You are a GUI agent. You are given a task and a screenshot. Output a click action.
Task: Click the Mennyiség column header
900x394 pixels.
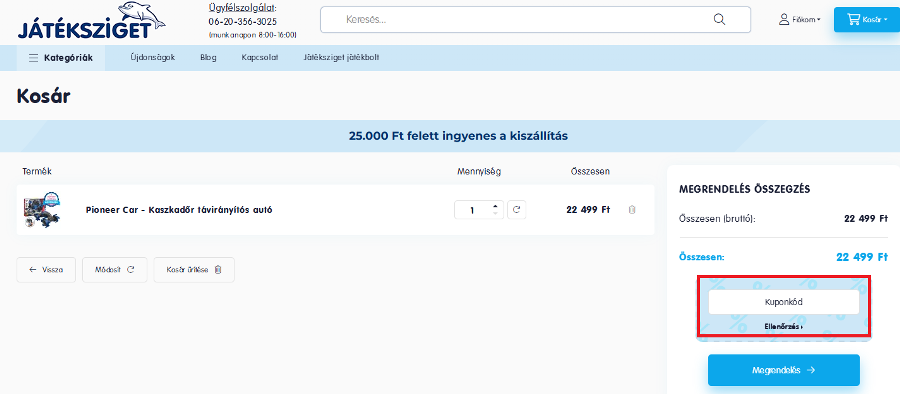click(x=479, y=171)
